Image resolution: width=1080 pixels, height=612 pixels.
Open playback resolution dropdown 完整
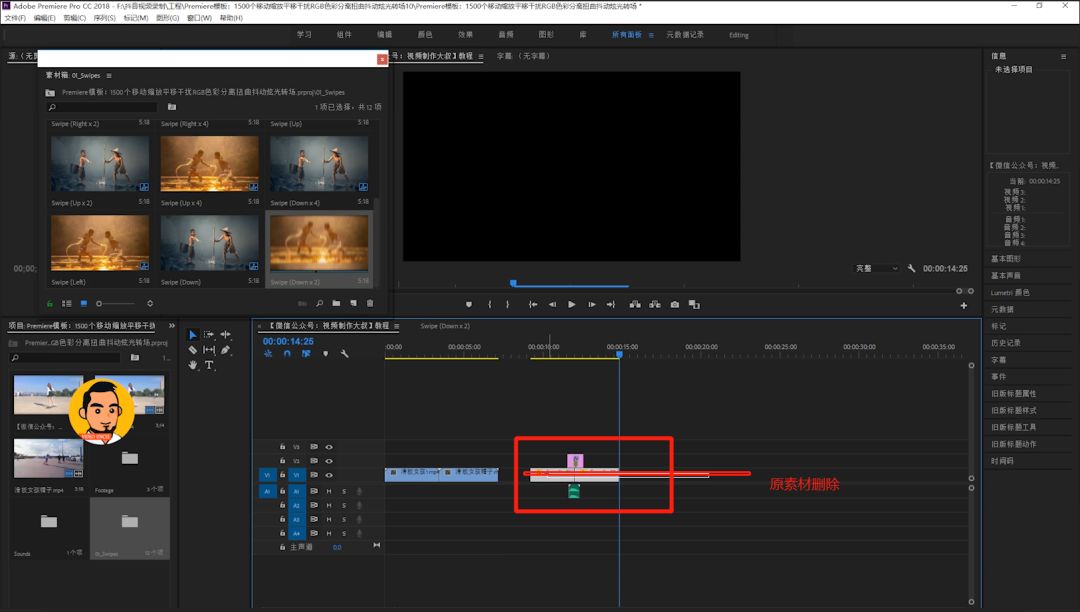click(x=877, y=268)
